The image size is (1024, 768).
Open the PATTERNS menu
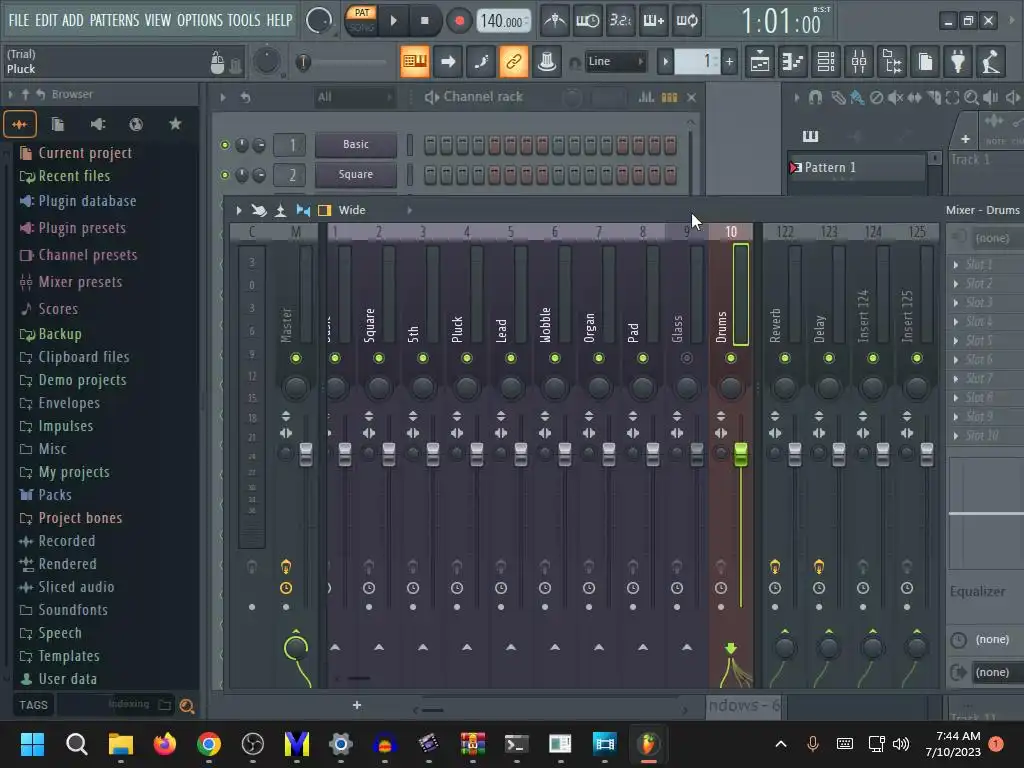point(114,20)
